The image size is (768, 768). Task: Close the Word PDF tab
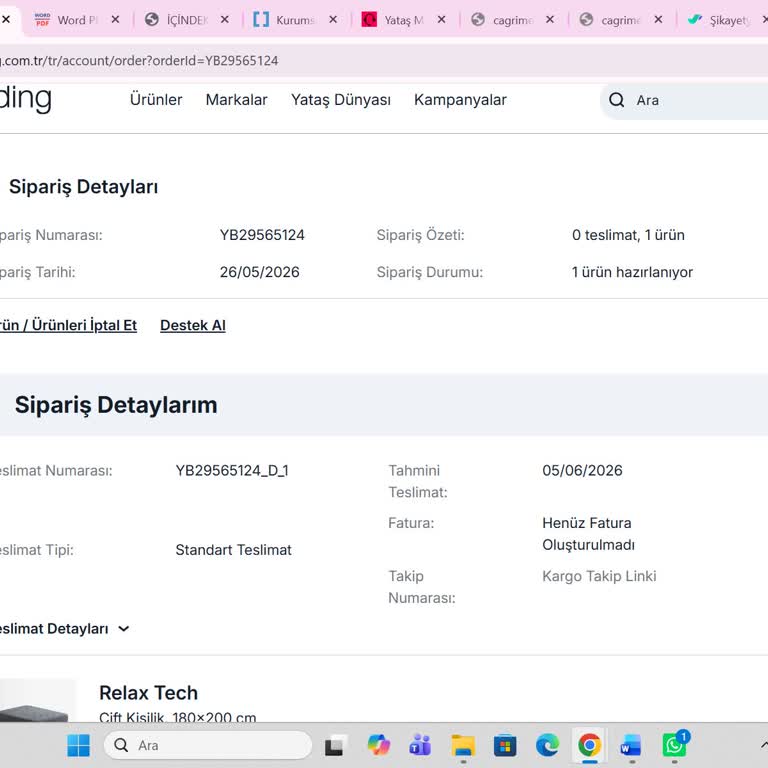116,20
